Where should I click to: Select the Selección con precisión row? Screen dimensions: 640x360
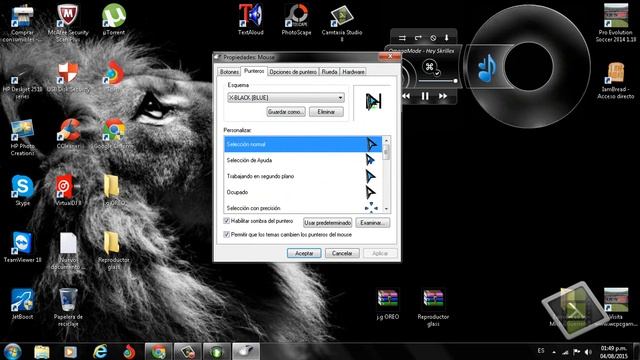point(303,207)
